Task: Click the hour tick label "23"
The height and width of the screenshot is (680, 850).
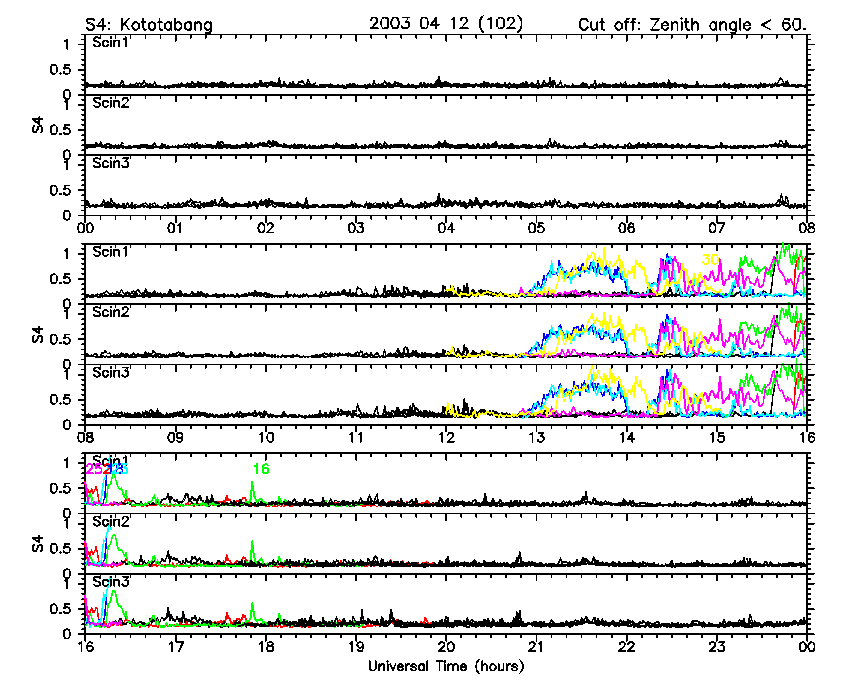Action: coord(717,646)
